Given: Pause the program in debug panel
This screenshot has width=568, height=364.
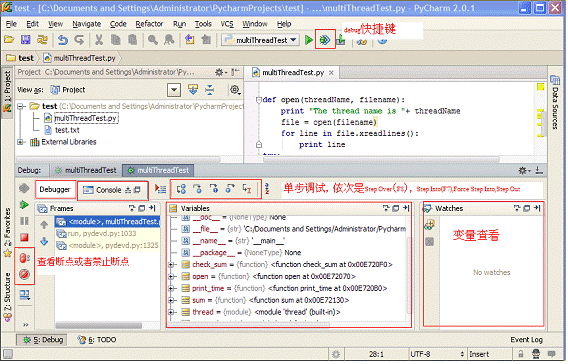Looking at the screenshot, I should click(x=24, y=221).
